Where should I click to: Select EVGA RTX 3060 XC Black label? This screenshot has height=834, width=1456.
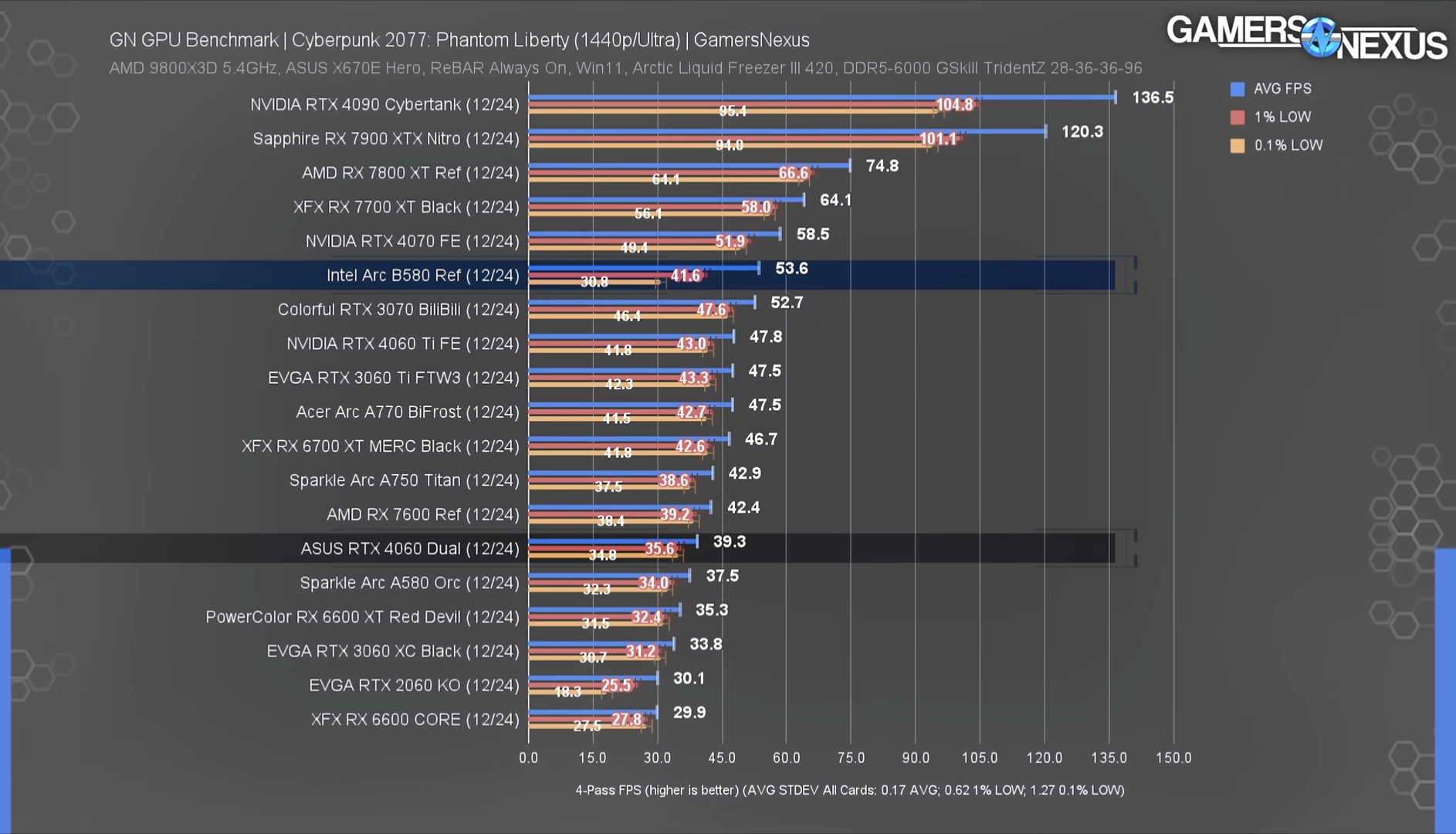393,651
